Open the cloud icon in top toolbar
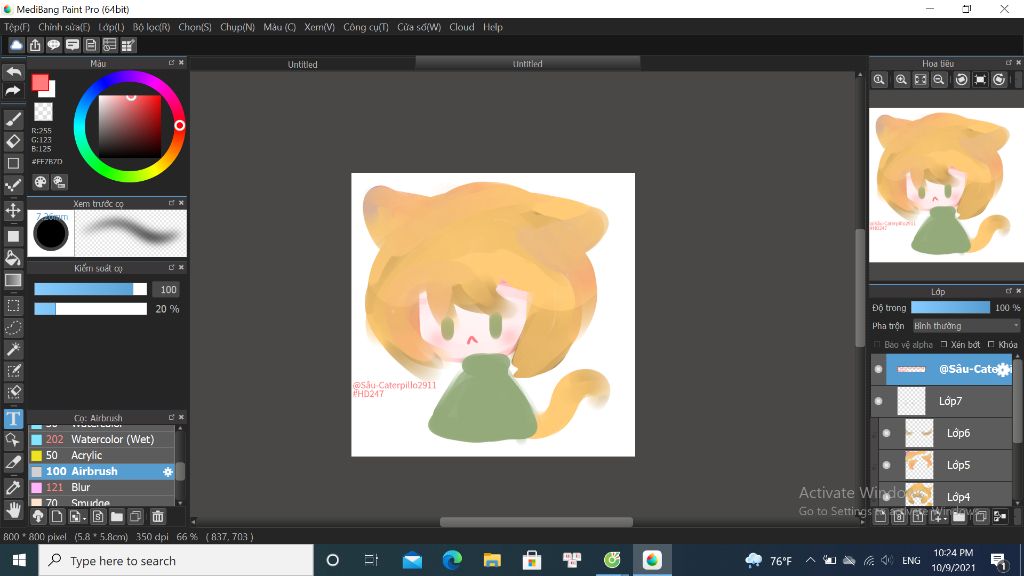Image resolution: width=1024 pixels, height=576 pixels. [16, 45]
